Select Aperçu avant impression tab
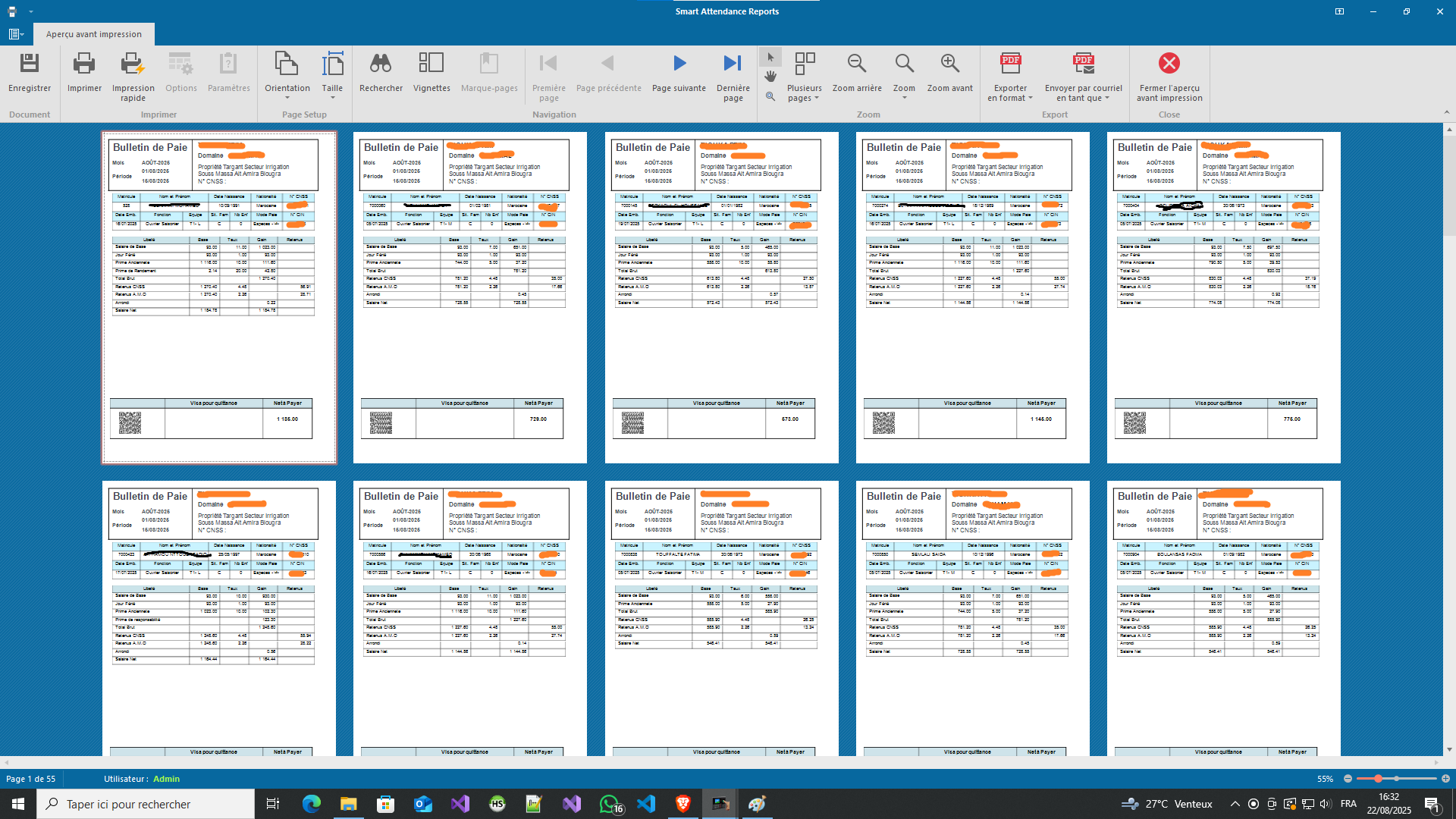1456x819 pixels. [x=94, y=34]
